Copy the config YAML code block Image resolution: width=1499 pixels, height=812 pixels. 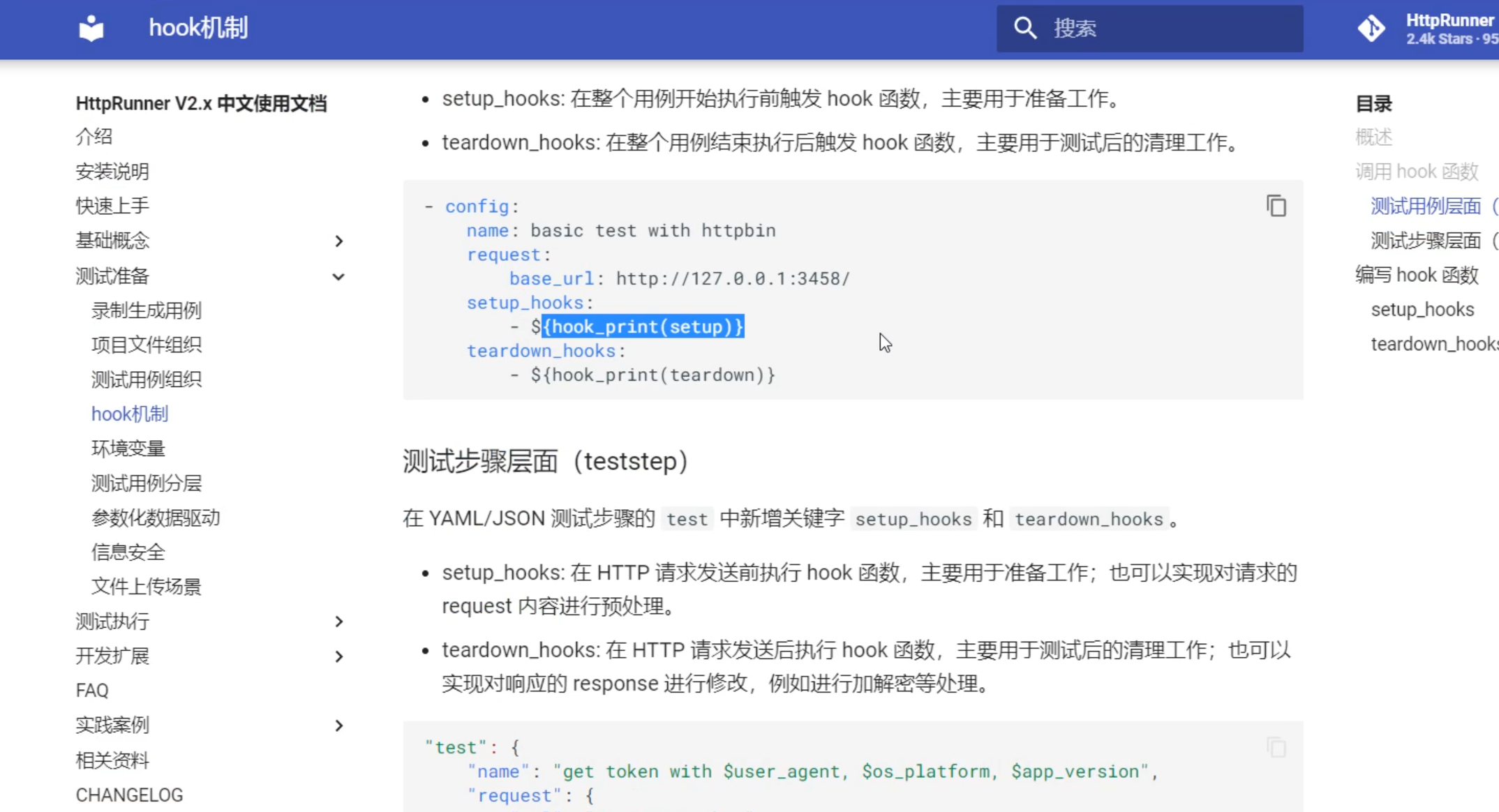point(1276,205)
